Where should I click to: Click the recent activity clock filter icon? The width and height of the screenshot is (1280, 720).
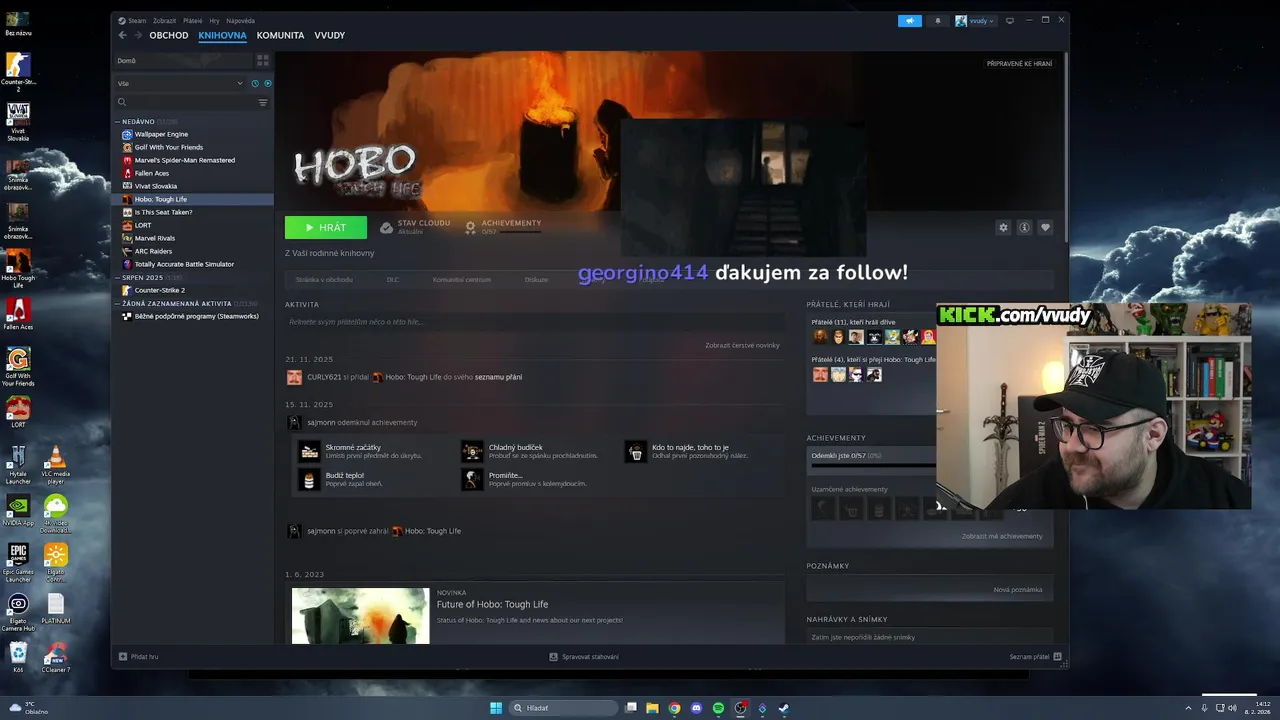(255, 83)
